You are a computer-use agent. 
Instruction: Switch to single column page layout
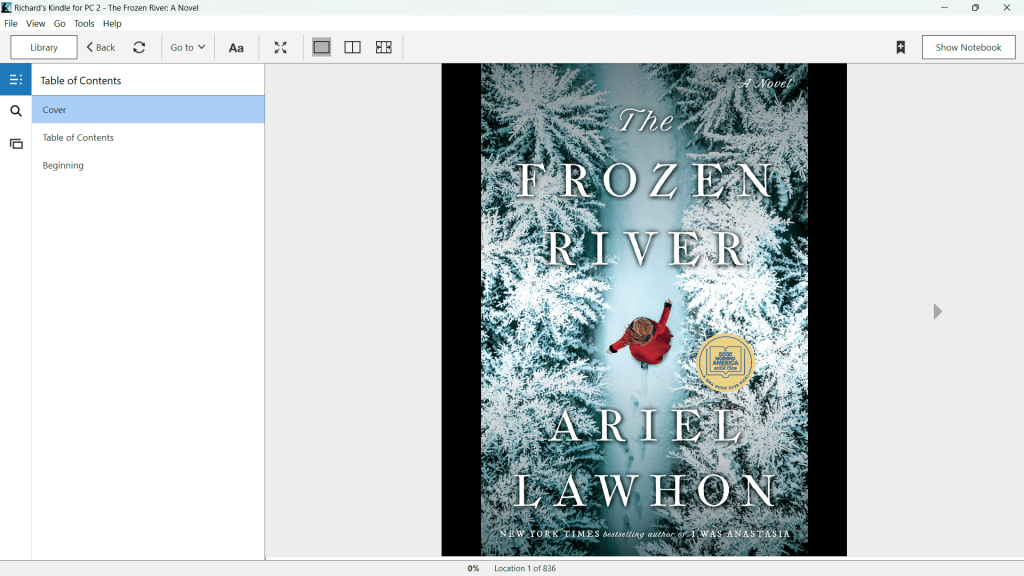pos(321,47)
